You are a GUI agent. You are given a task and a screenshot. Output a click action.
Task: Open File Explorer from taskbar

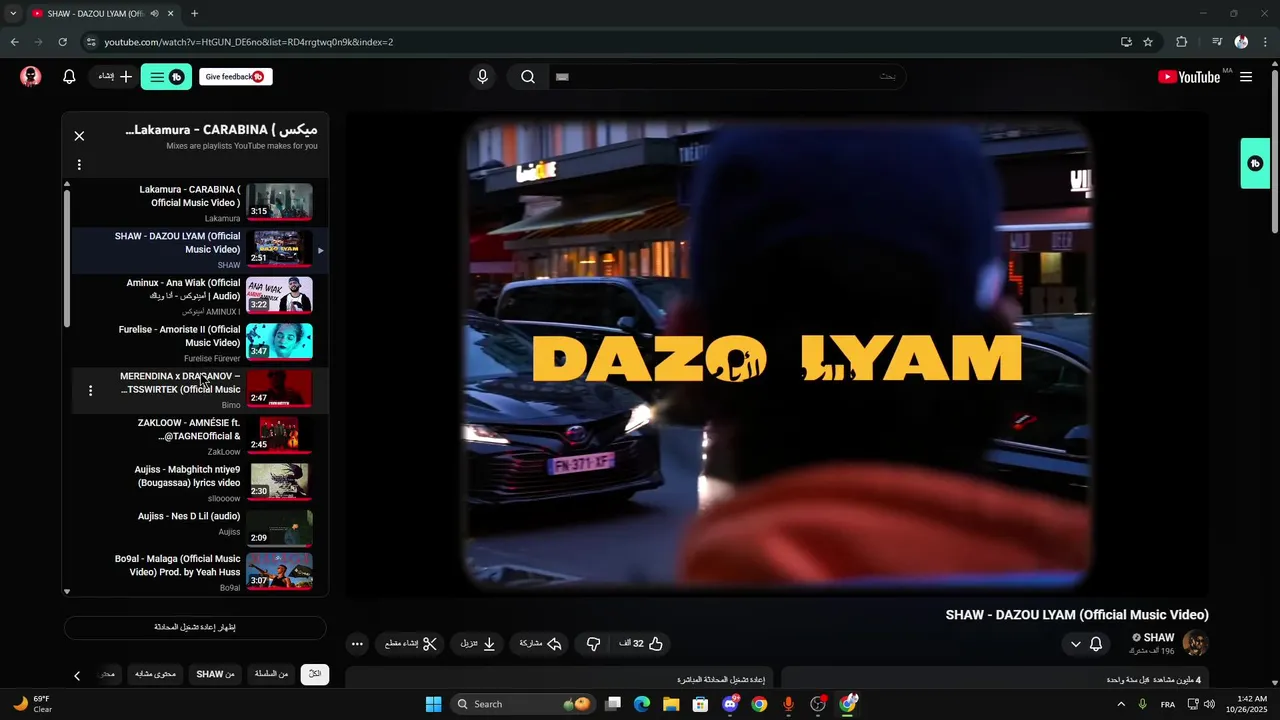click(671, 704)
